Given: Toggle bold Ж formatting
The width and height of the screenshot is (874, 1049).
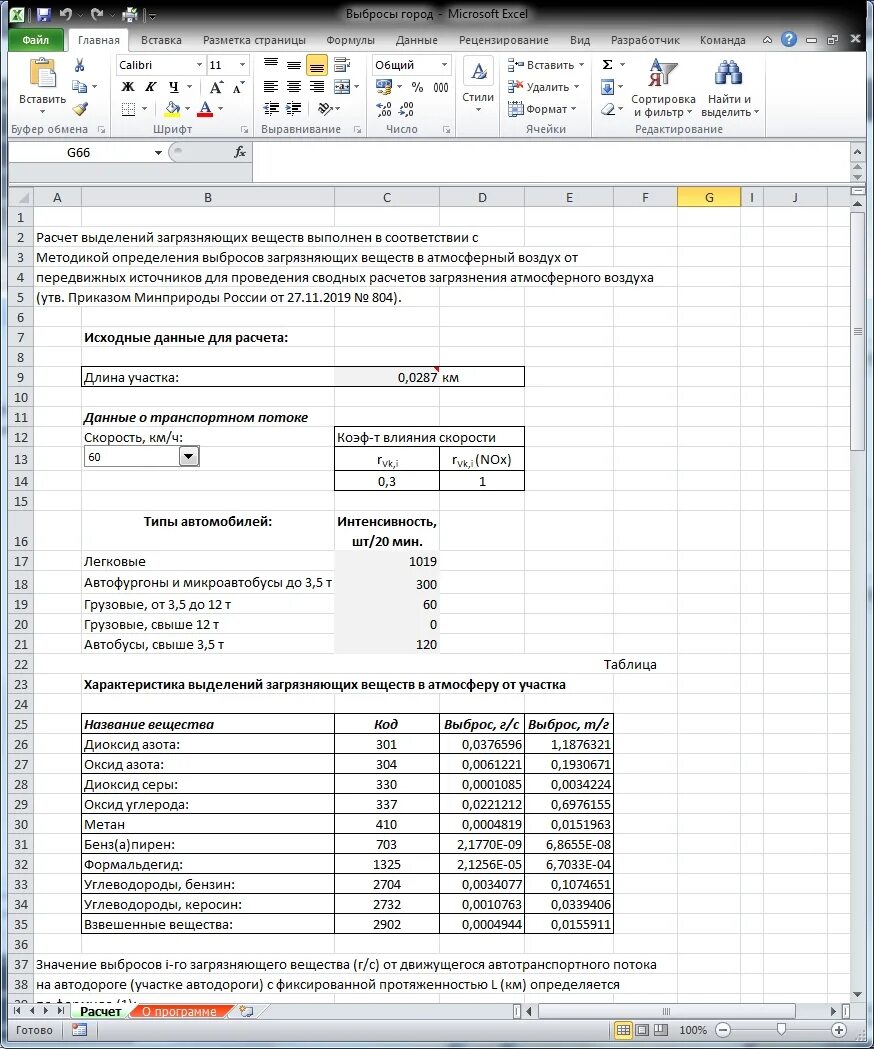Looking at the screenshot, I should click(x=128, y=87).
